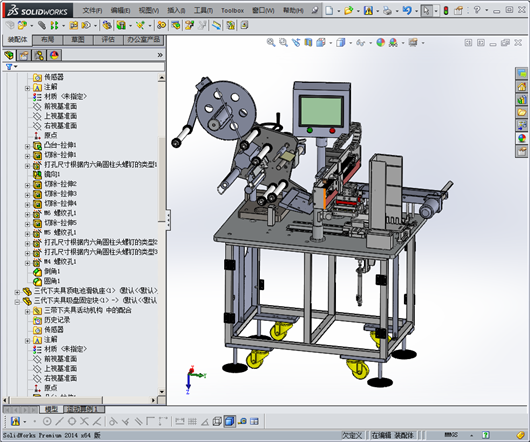The height and width of the screenshot is (442, 530).
Task: Click the SolidWorks Resources home icon
Action: [x=521, y=86]
